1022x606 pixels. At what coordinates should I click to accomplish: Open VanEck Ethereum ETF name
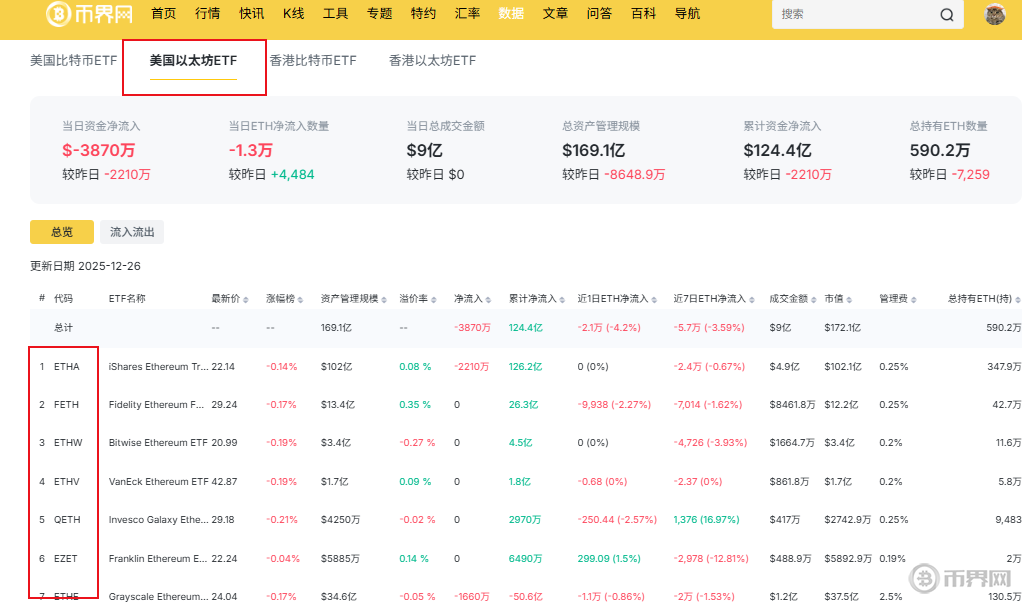(158, 482)
